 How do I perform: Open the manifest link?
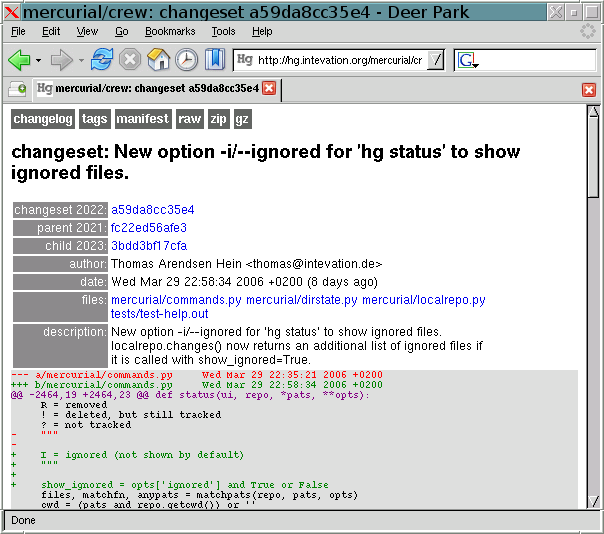(x=143, y=119)
